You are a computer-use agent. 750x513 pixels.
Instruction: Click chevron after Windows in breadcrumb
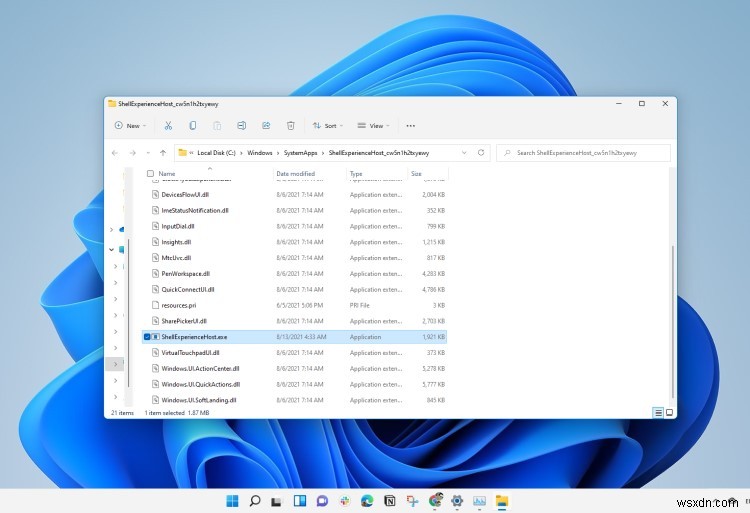278,153
